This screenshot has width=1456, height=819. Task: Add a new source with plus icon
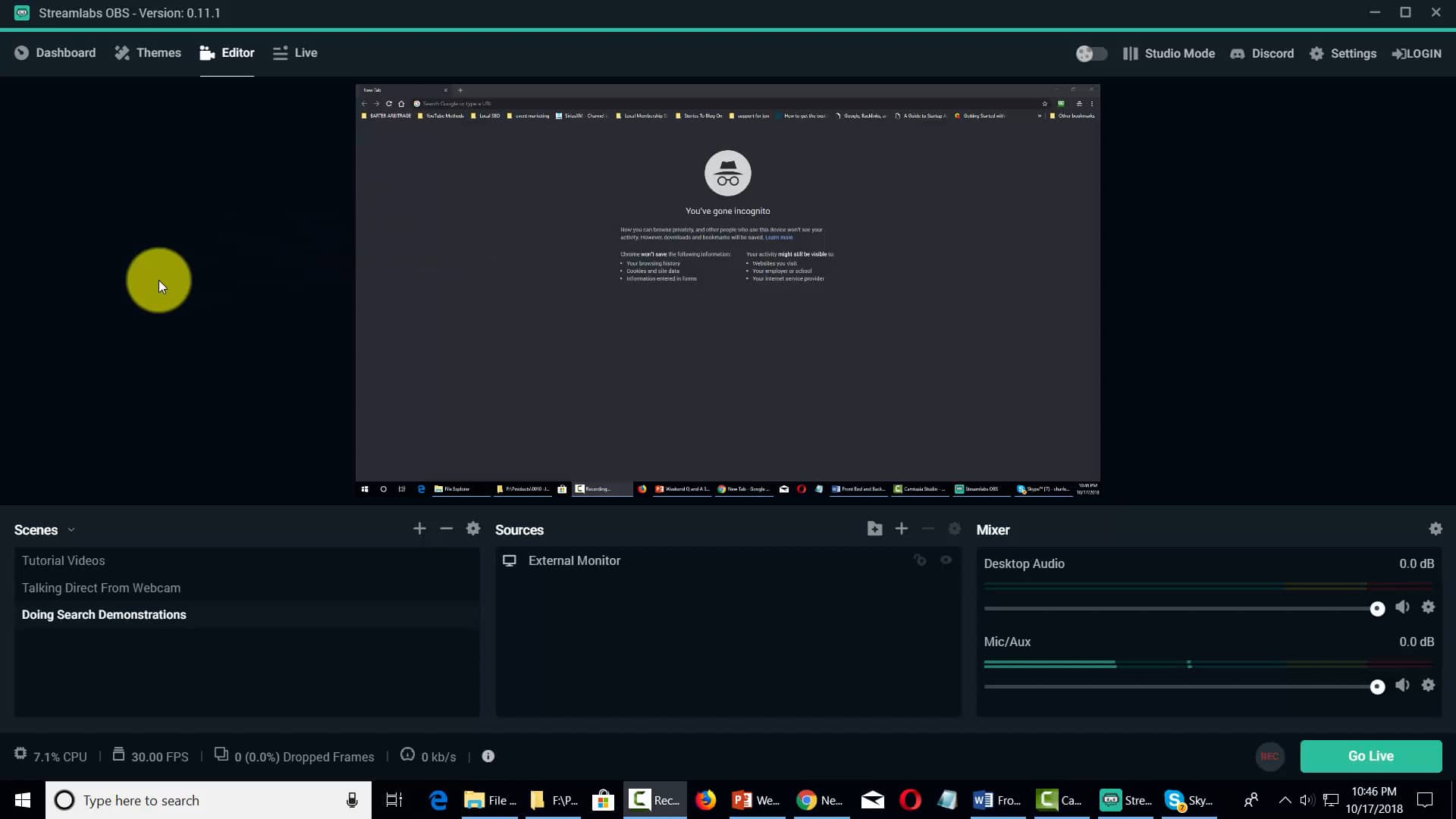901,529
